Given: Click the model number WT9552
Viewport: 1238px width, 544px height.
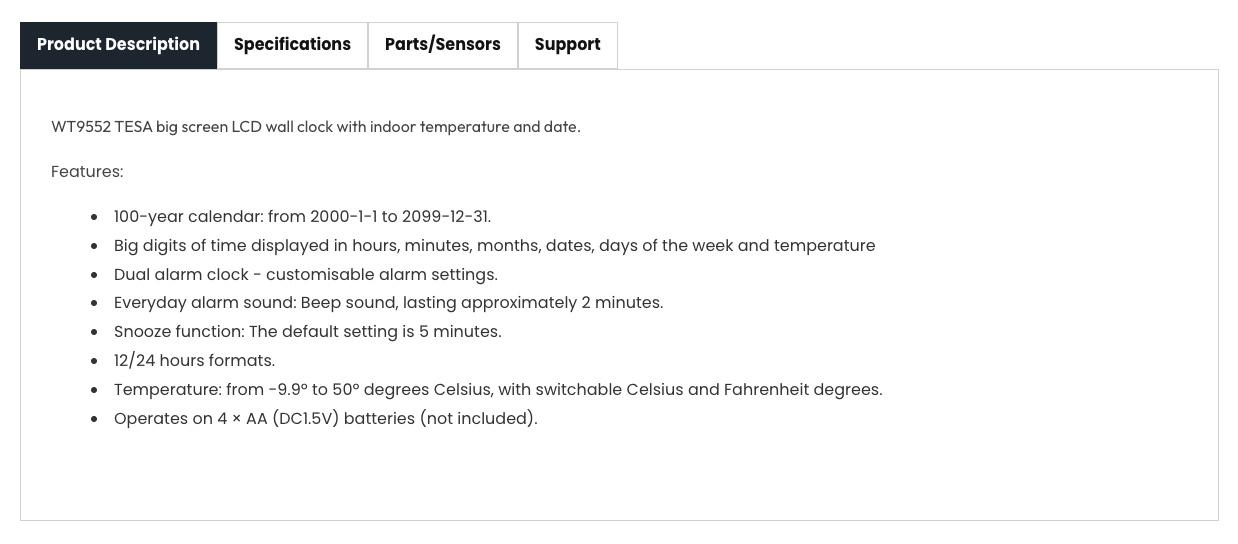Looking at the screenshot, I should pyautogui.click(x=81, y=127).
